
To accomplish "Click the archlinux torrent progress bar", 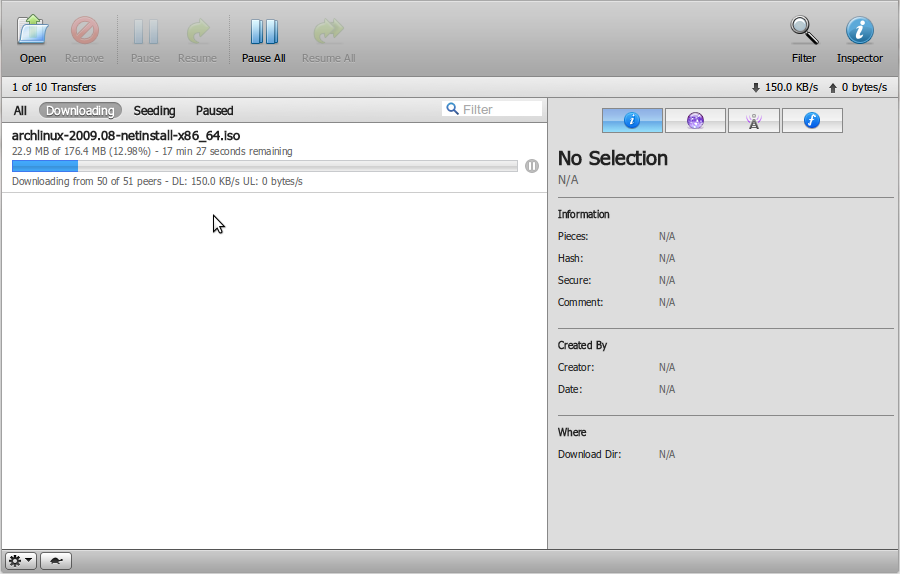I will pyautogui.click(x=264, y=166).
